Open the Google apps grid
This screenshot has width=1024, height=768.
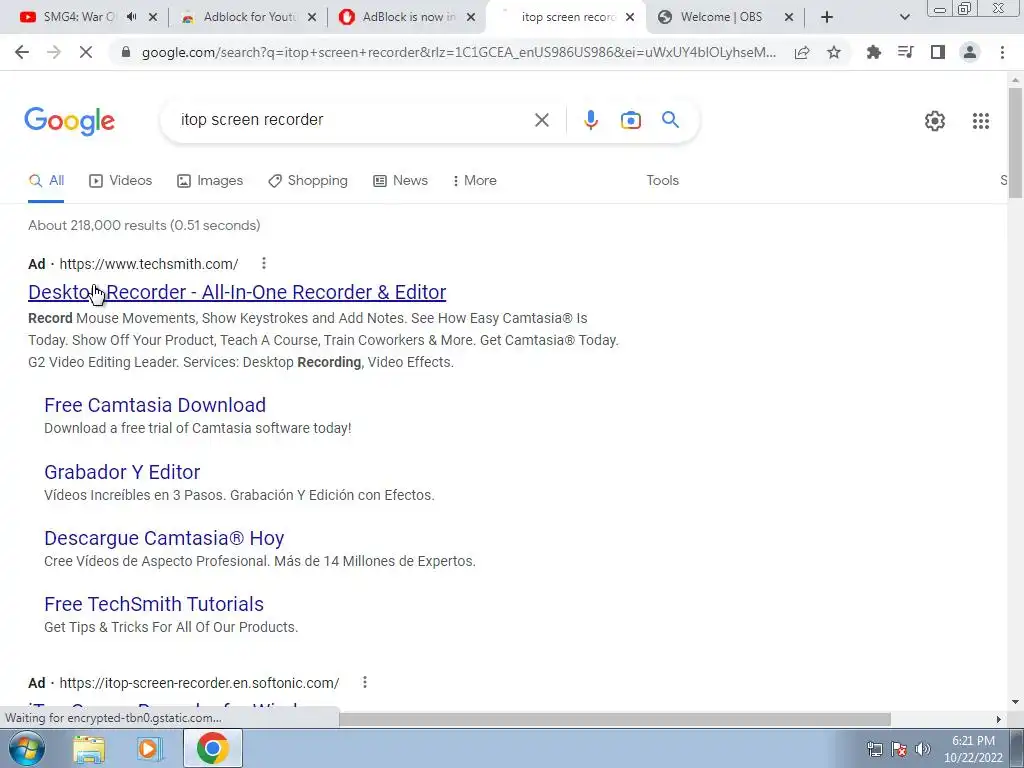click(980, 121)
